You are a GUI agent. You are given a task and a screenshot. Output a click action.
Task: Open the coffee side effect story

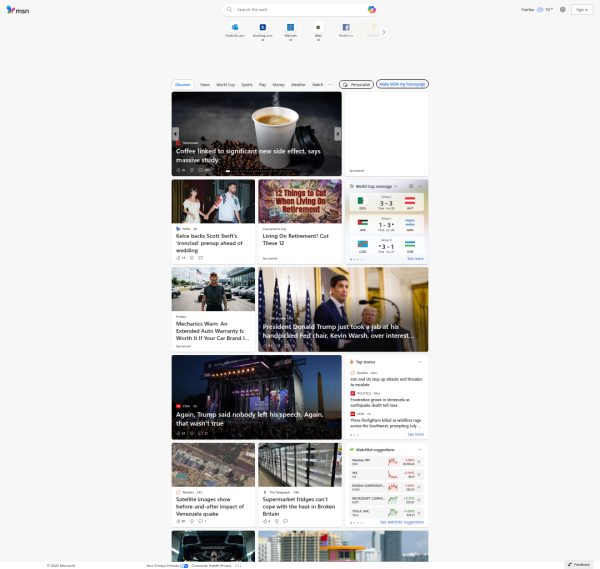248,156
